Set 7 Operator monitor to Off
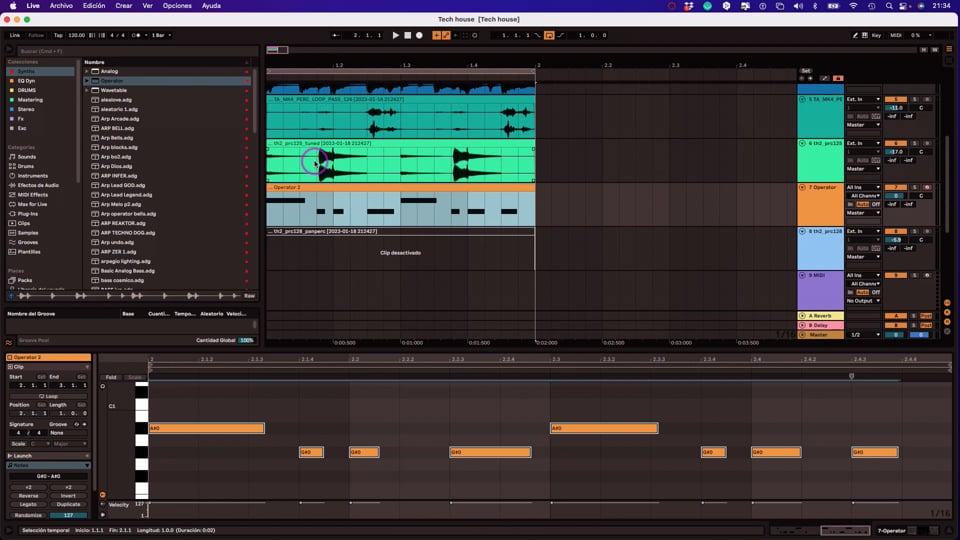This screenshot has height=540, width=960. tap(876, 204)
